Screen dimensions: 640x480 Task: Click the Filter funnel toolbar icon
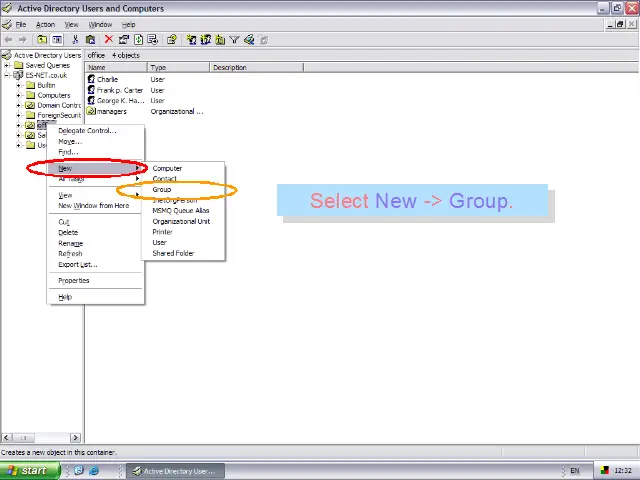234,40
